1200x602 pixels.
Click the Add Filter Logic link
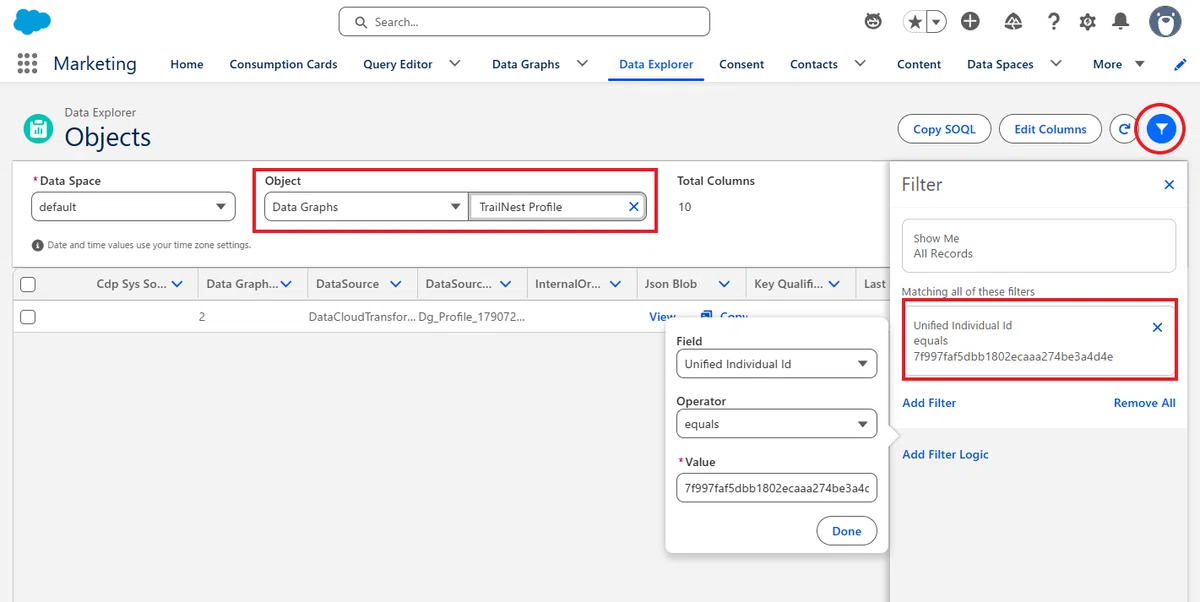coord(945,454)
